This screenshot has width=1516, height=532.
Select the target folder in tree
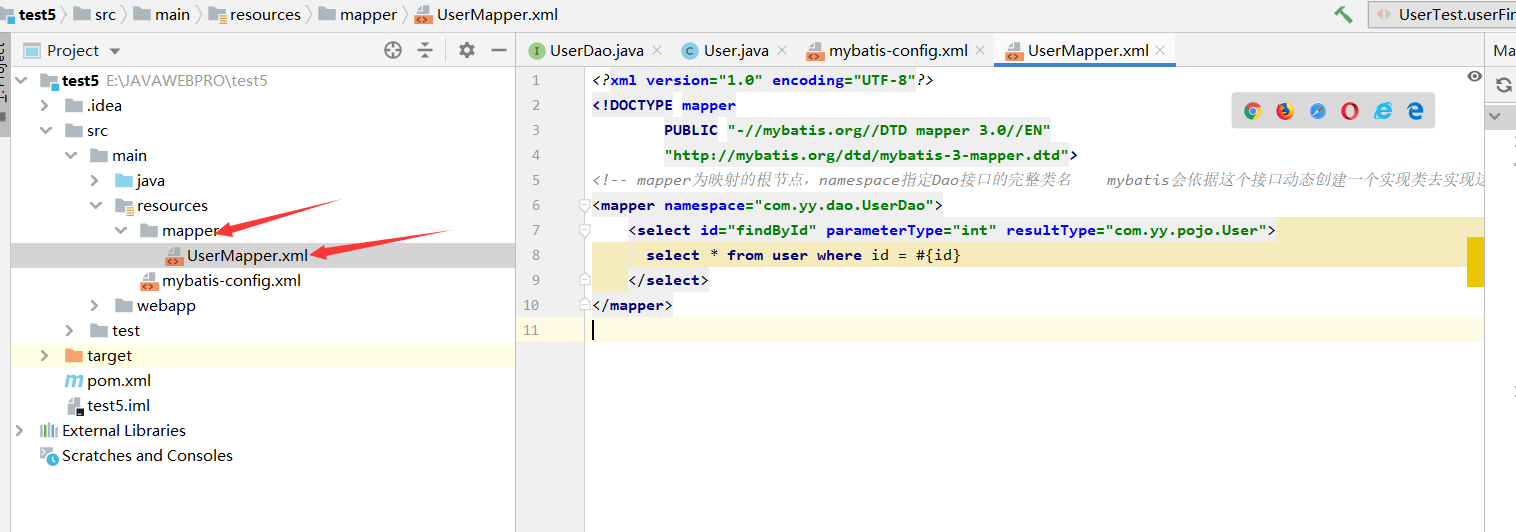(109, 356)
